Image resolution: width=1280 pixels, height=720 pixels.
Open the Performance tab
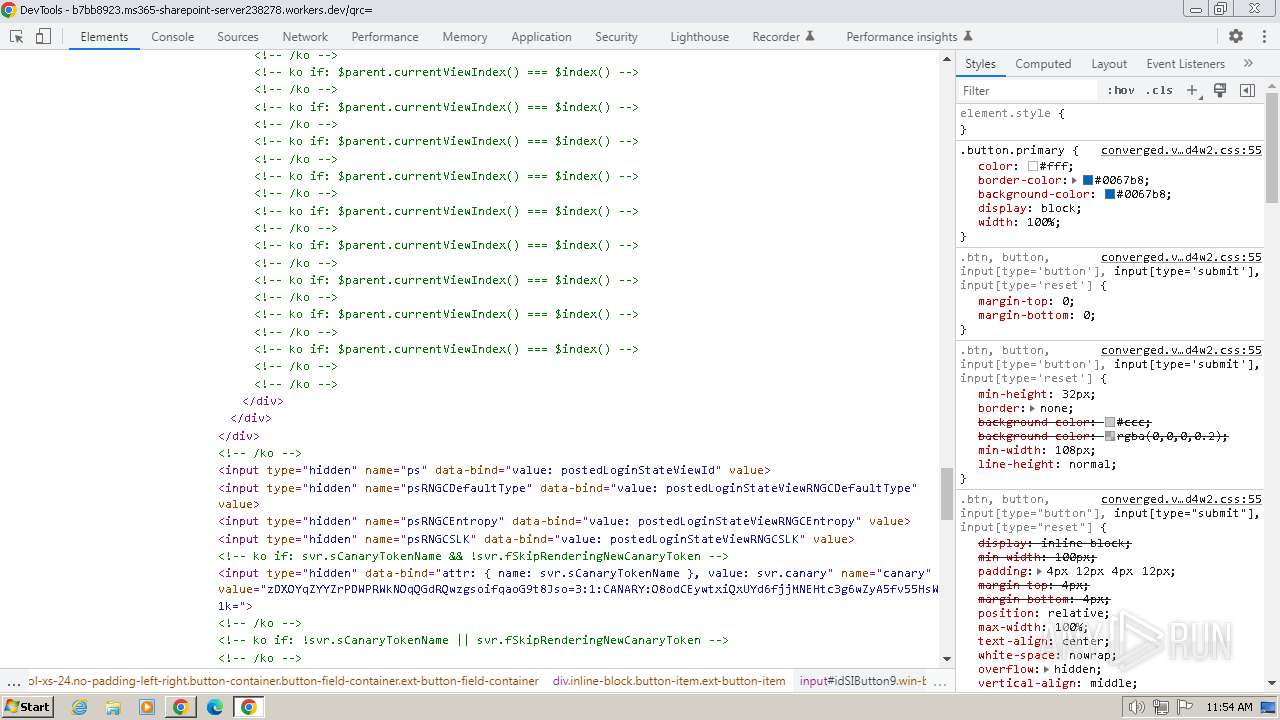click(x=385, y=36)
